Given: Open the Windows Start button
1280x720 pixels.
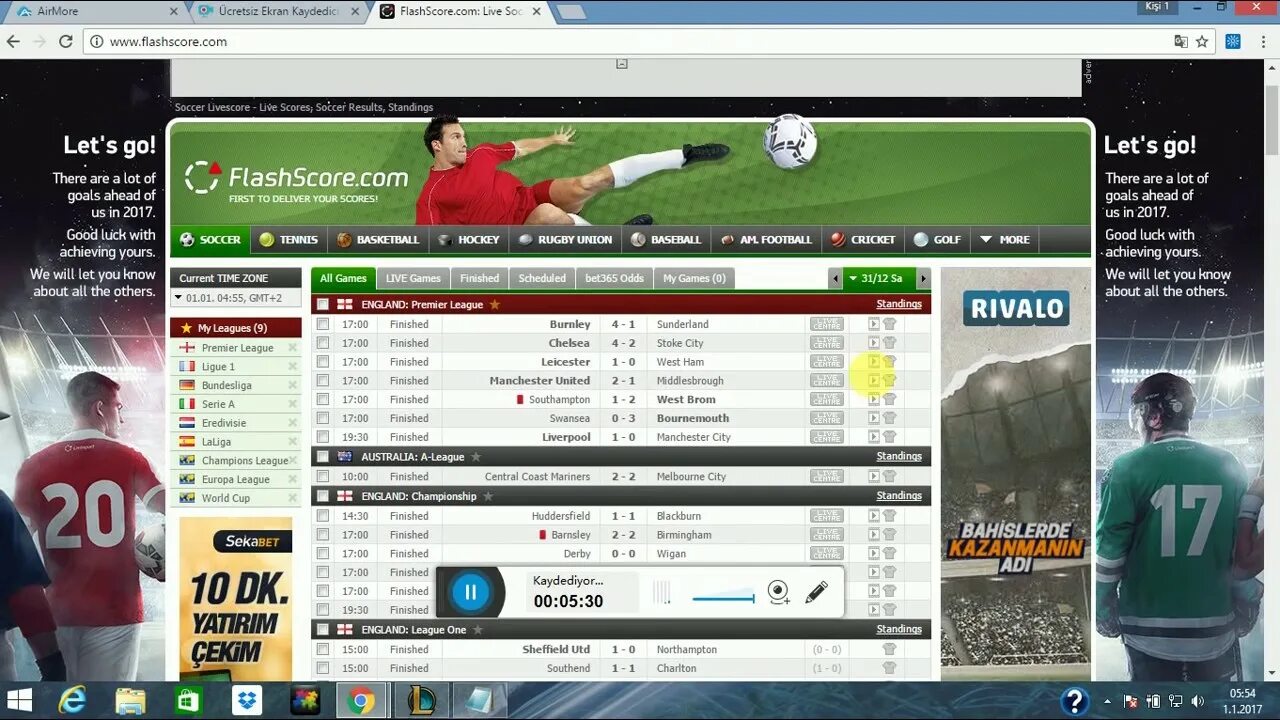Looking at the screenshot, I should [x=19, y=699].
